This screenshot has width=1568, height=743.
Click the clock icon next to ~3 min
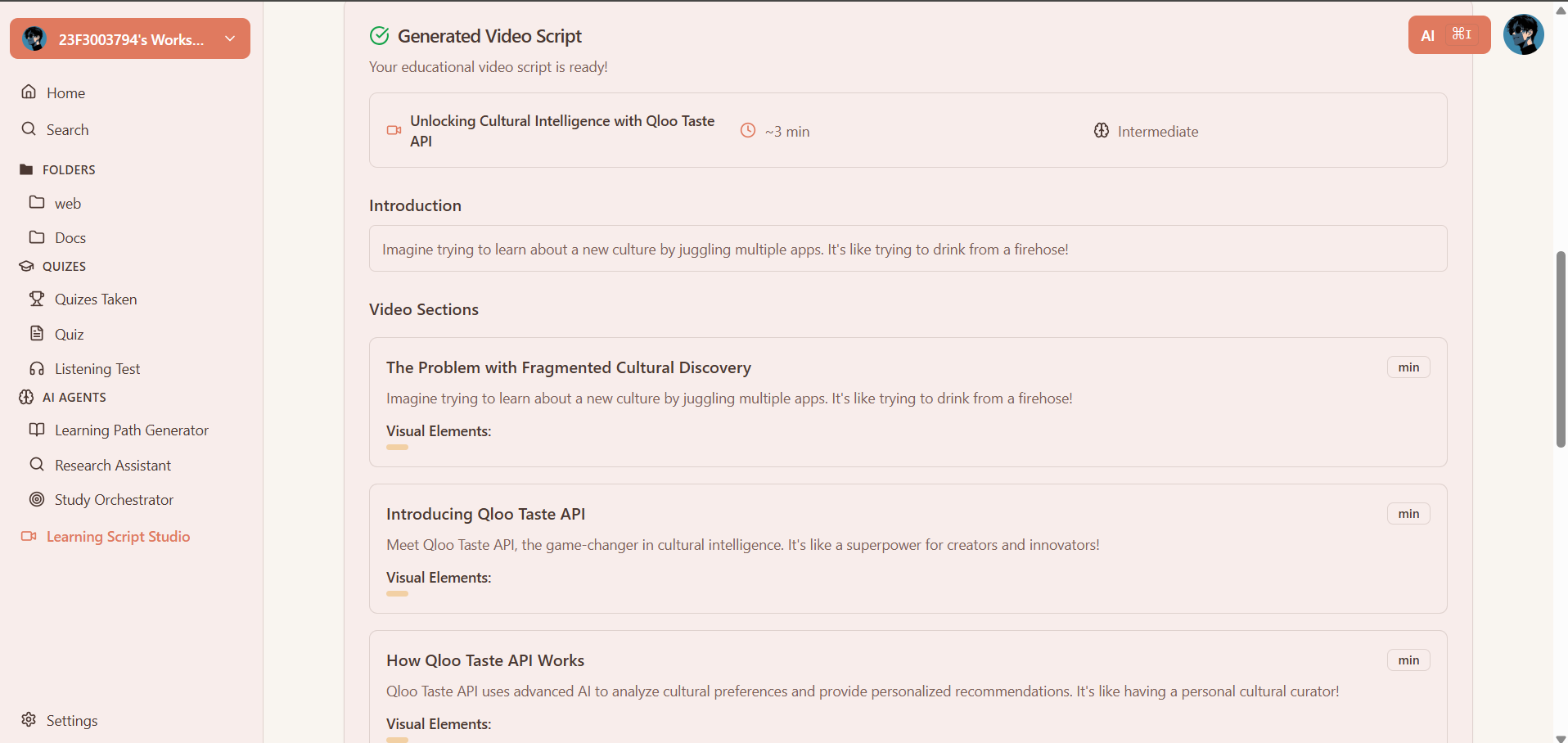[748, 130]
